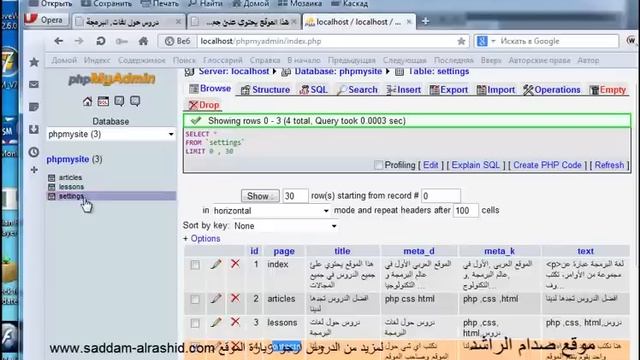This screenshot has width=640, height=360.
Task: Click Server: localhost breadcrumb link
Action: pyautogui.click(x=233, y=71)
